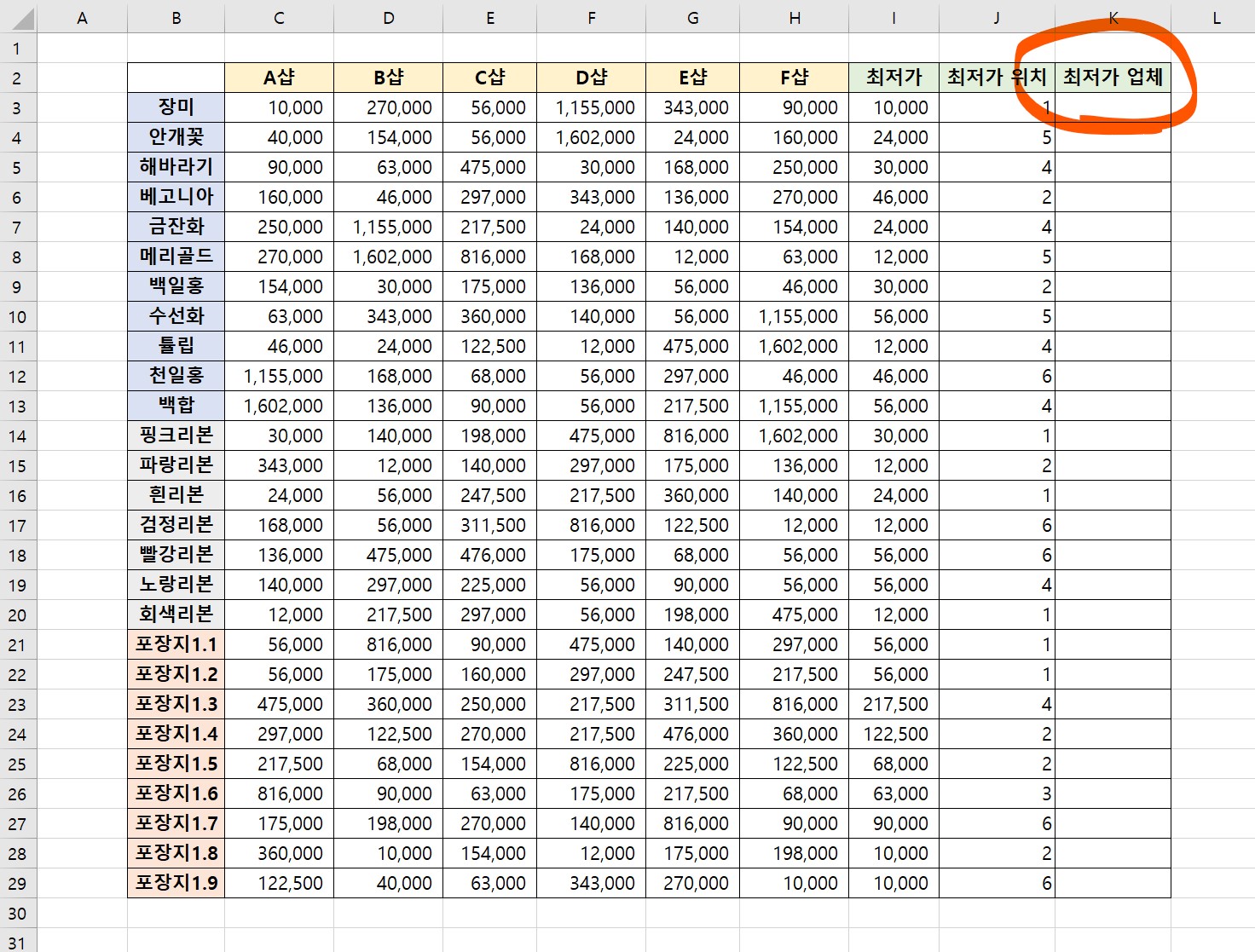Select 포장지1.6 최저가 위치 value 3

997,793
